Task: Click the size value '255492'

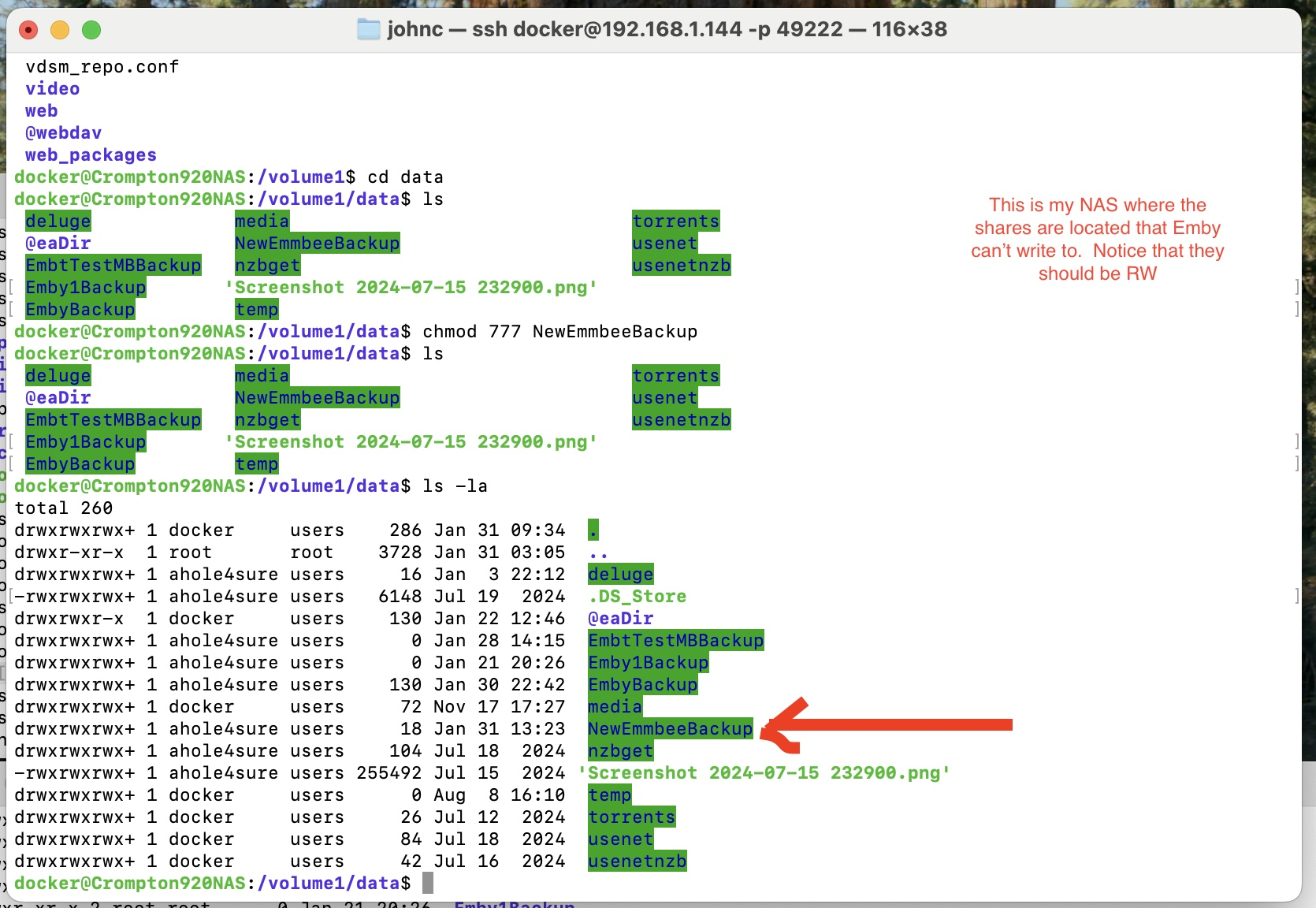Action: [389, 773]
